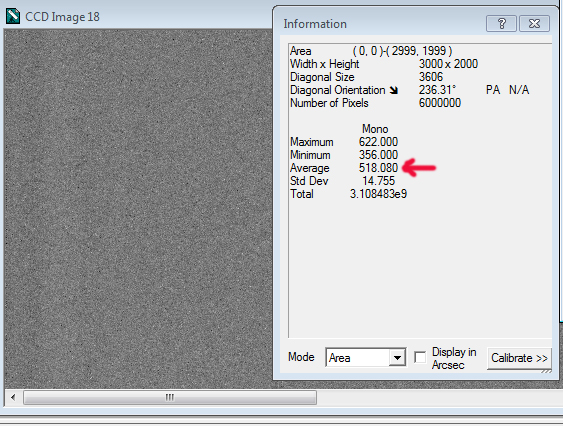Expand the Mode dropdown arrow

[x=397, y=358]
